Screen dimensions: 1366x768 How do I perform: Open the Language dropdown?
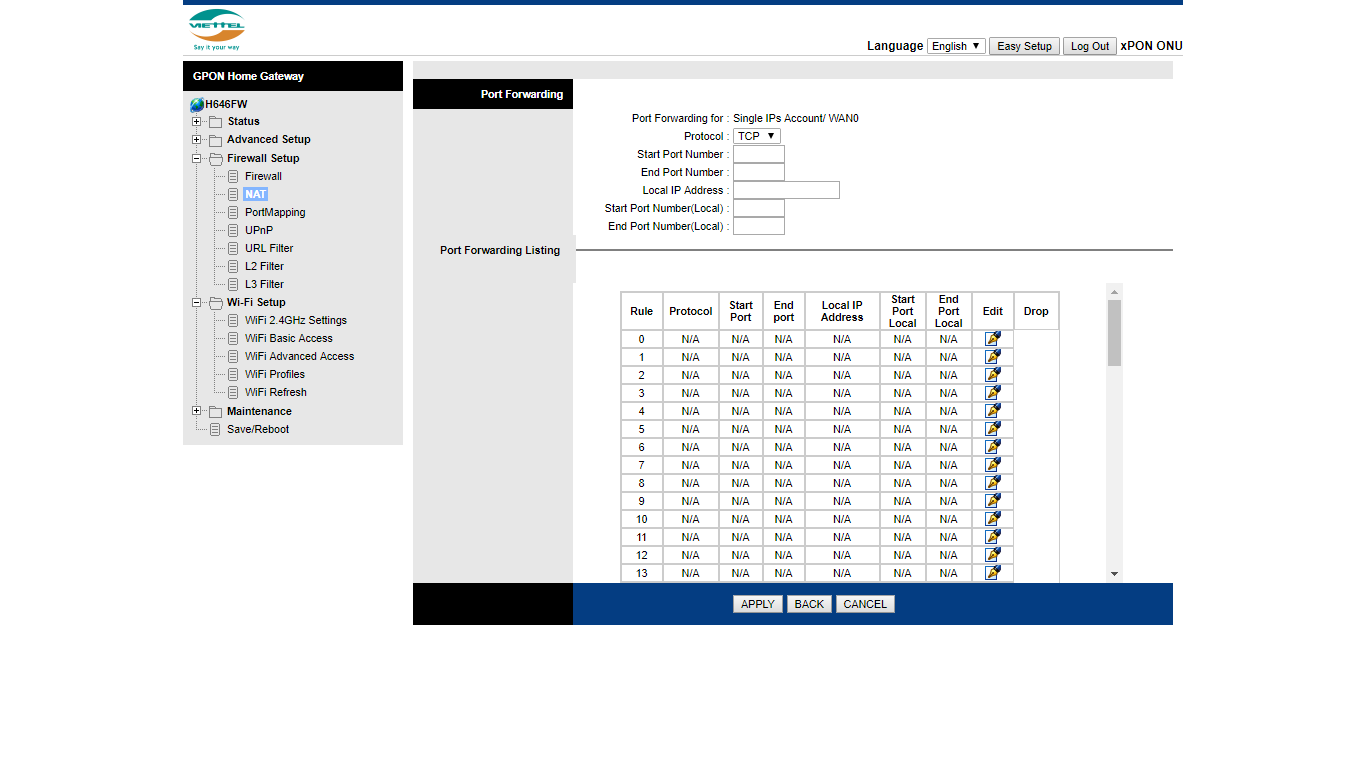point(956,46)
